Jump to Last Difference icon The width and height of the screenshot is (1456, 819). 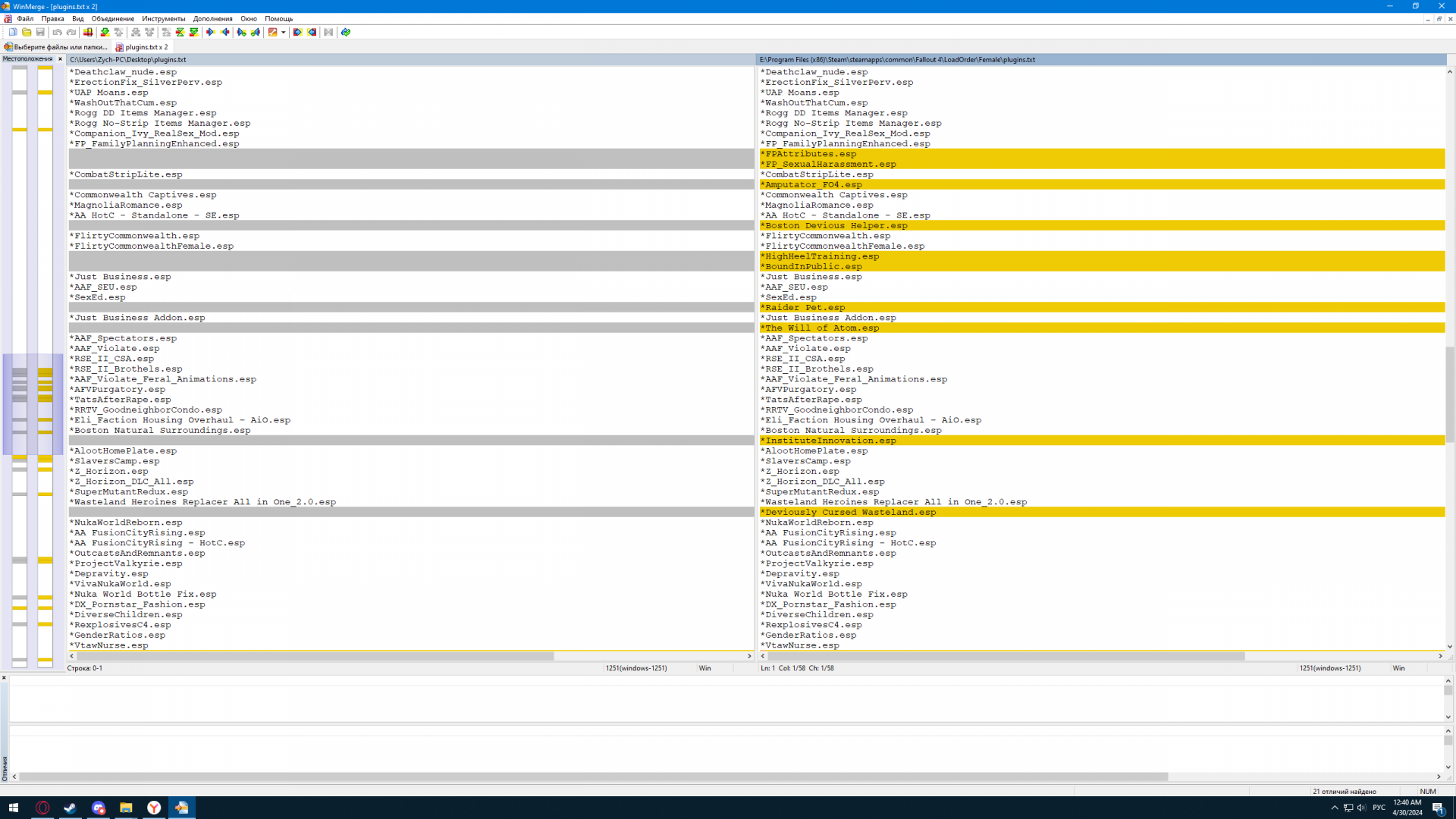(x=194, y=32)
